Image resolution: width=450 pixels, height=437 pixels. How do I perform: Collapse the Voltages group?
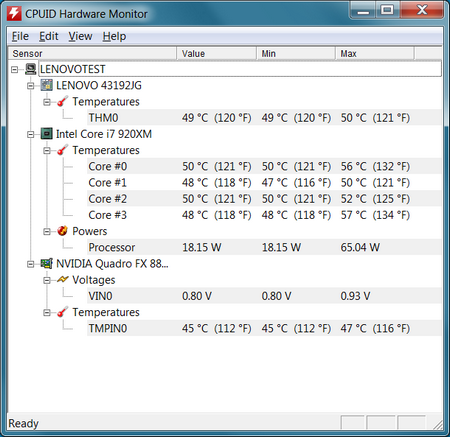click(47, 280)
